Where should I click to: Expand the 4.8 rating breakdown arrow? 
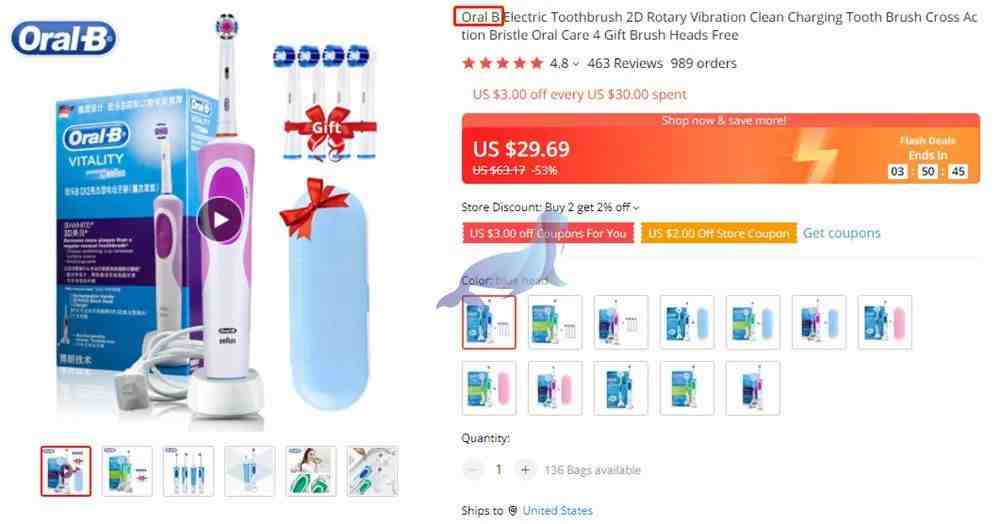[576, 64]
